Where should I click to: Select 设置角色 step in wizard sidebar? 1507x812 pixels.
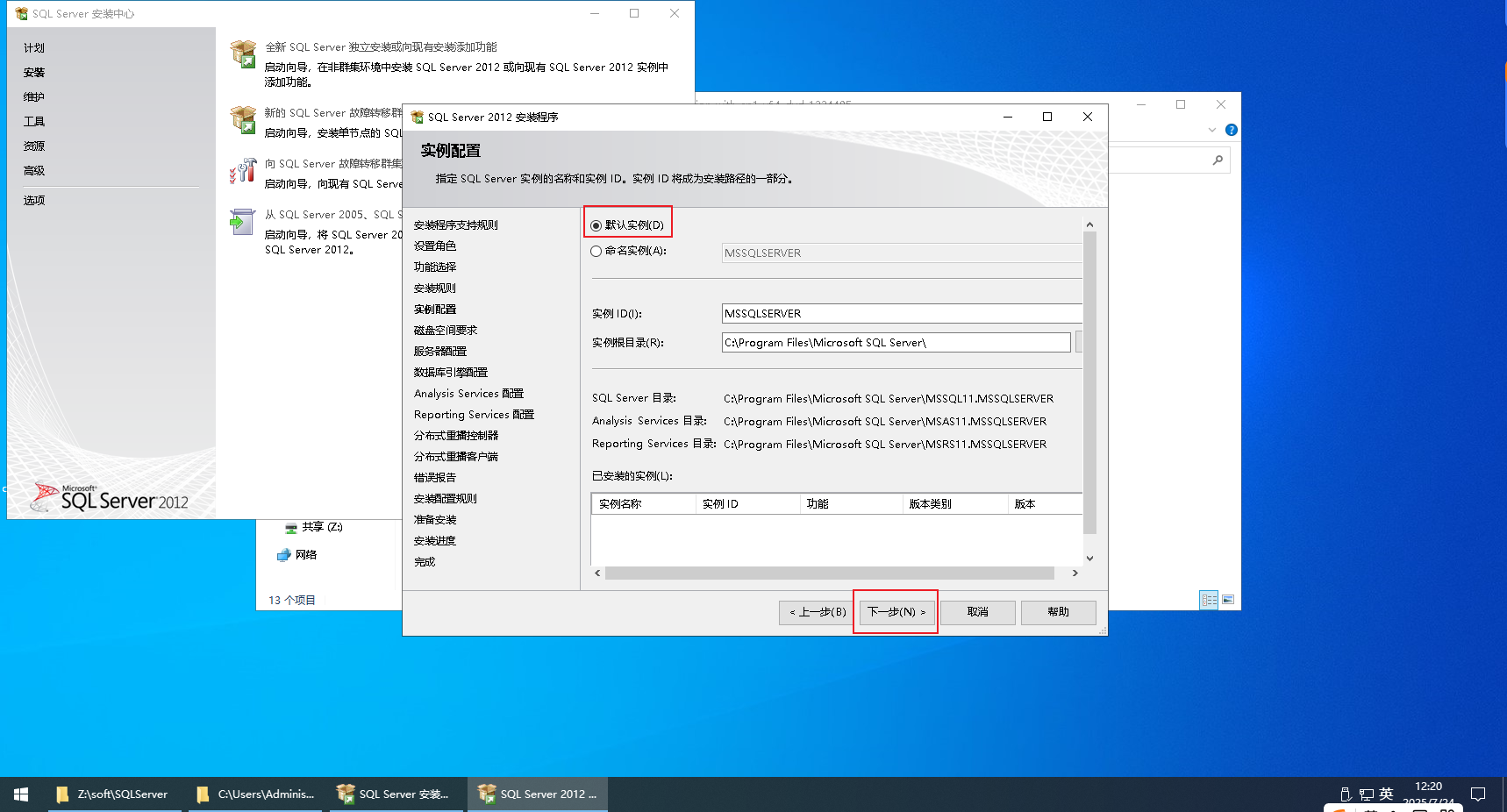435,246
